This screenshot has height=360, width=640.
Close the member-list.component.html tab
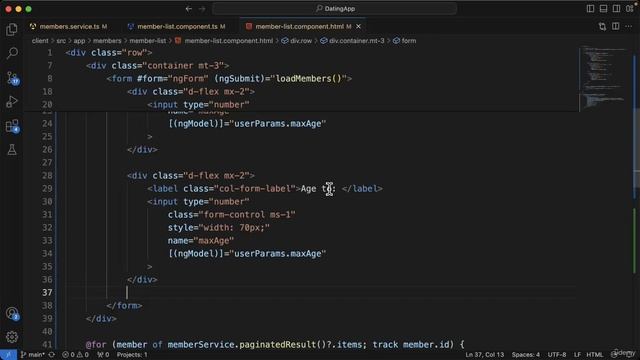pos(358,27)
